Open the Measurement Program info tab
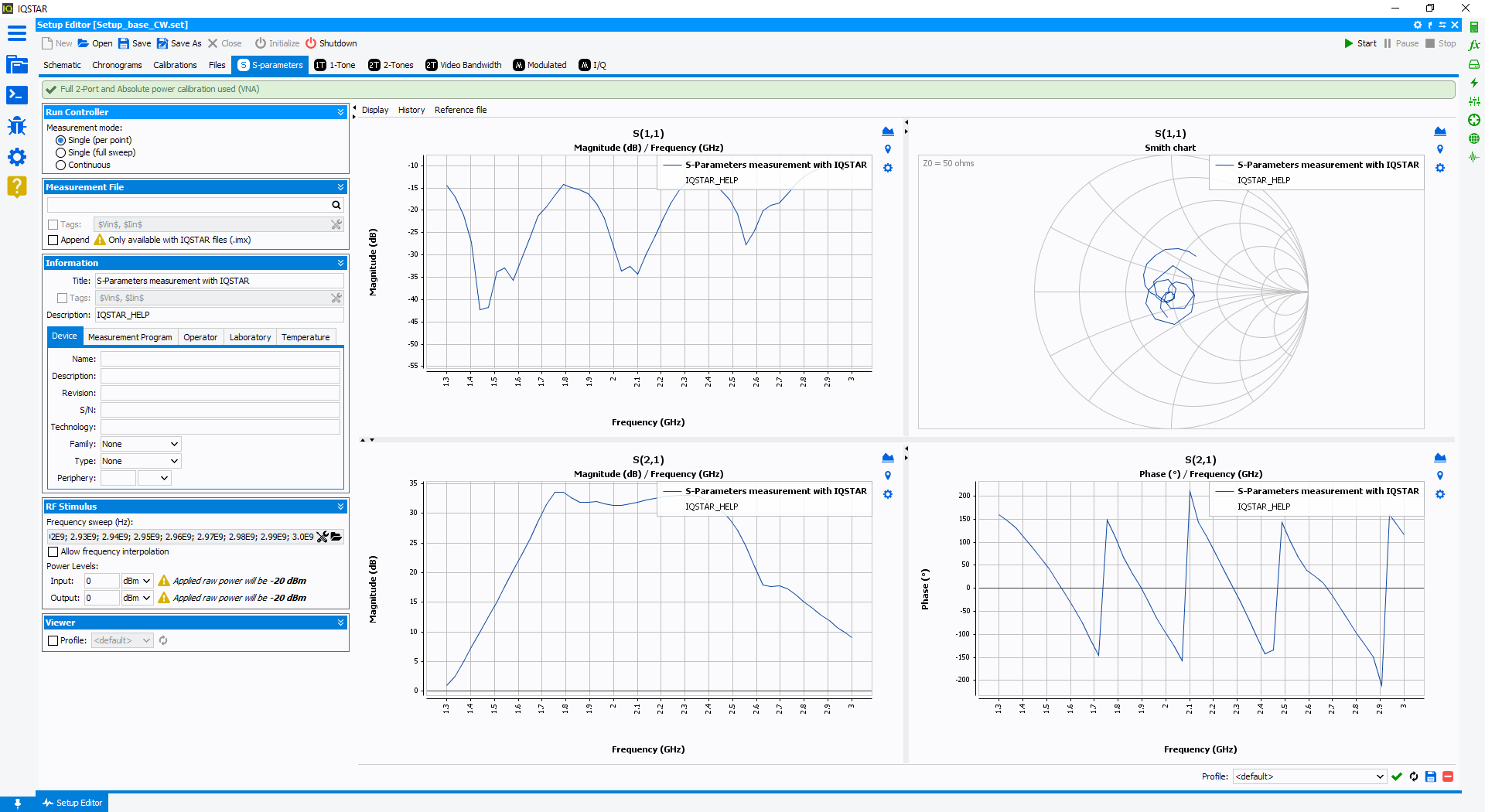This screenshot has height=812, width=1485. [x=130, y=338]
